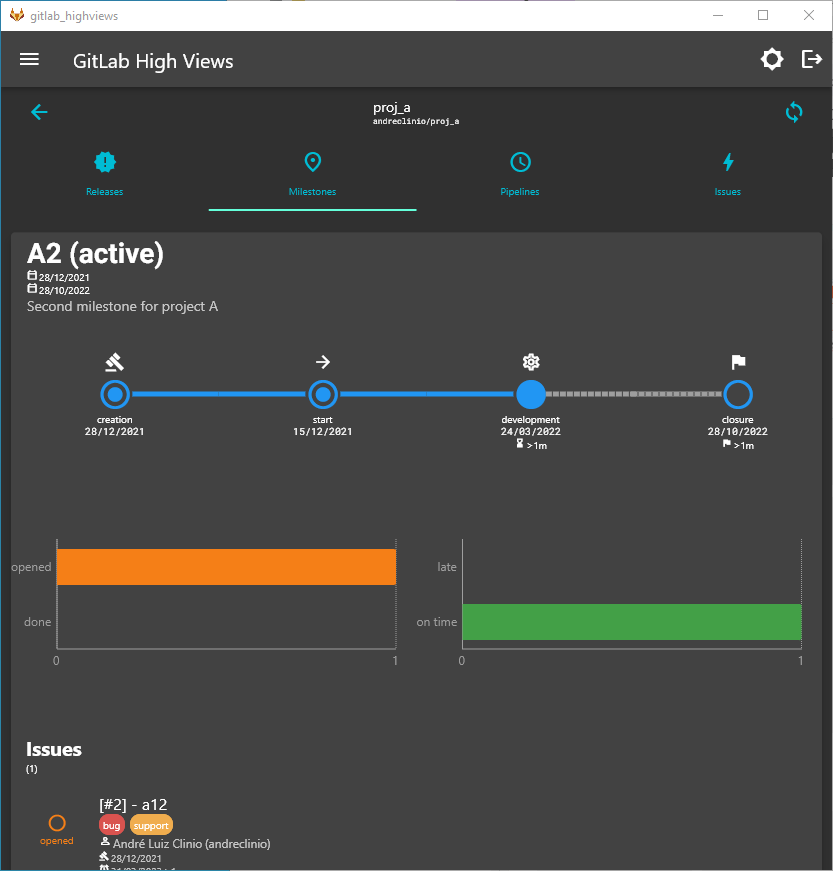The height and width of the screenshot is (871, 833).
Task: Click the gavel creation icon on timeline
Action: pyautogui.click(x=114, y=362)
